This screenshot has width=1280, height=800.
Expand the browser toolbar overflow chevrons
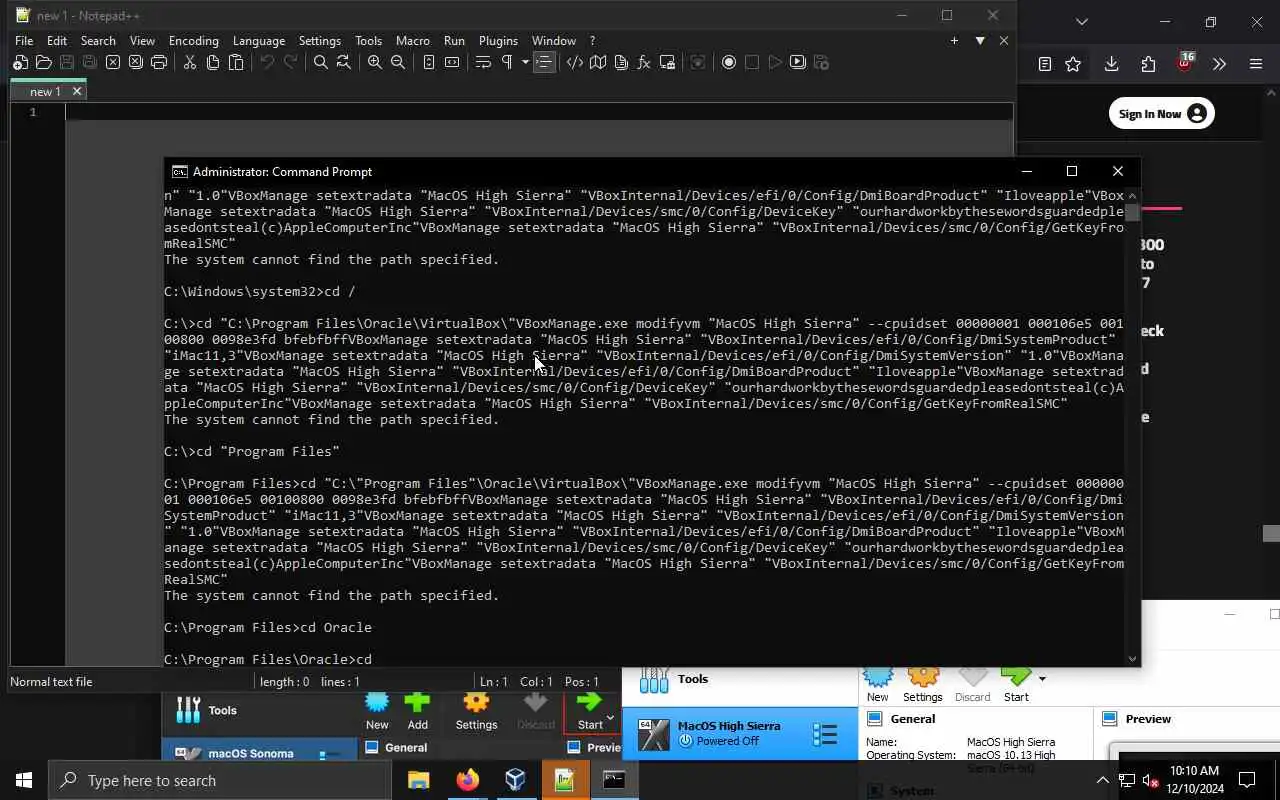tap(1219, 64)
